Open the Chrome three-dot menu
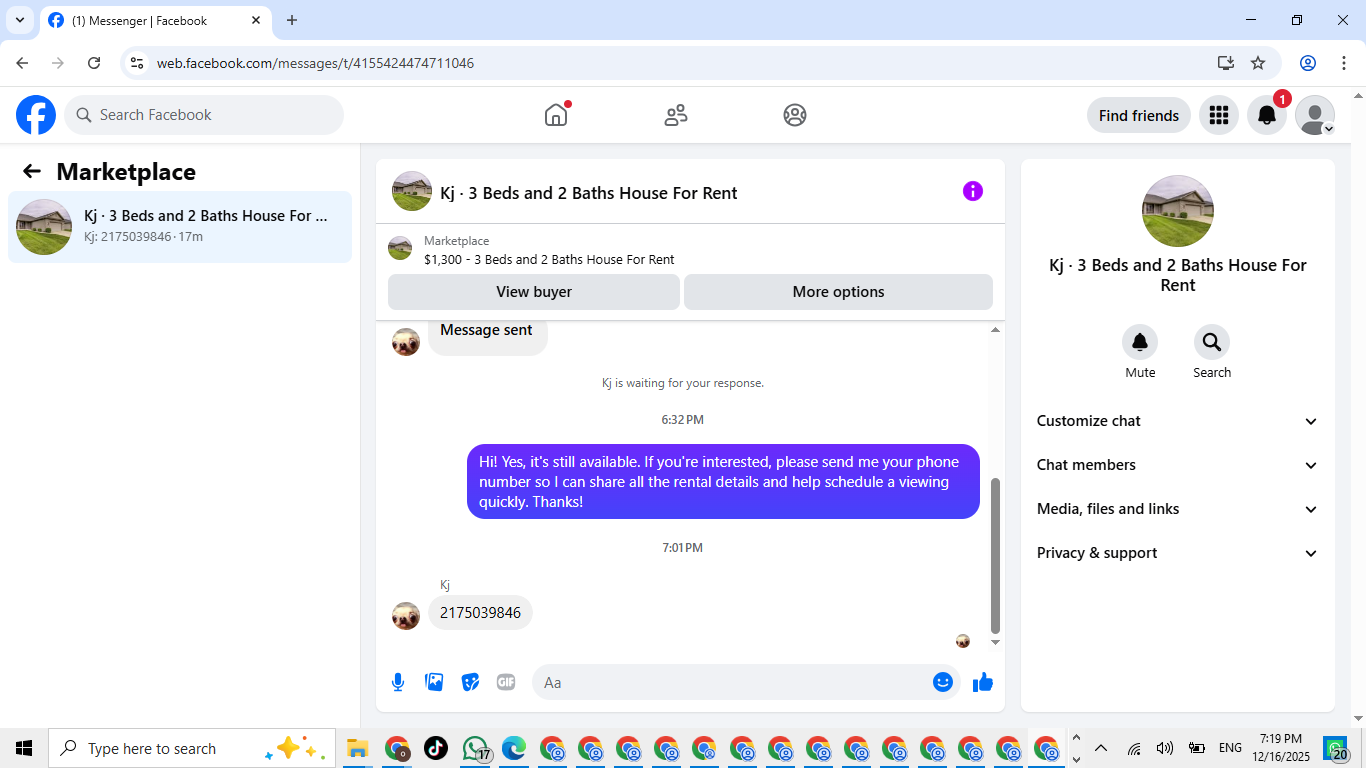This screenshot has height=768, width=1366. 1343,63
